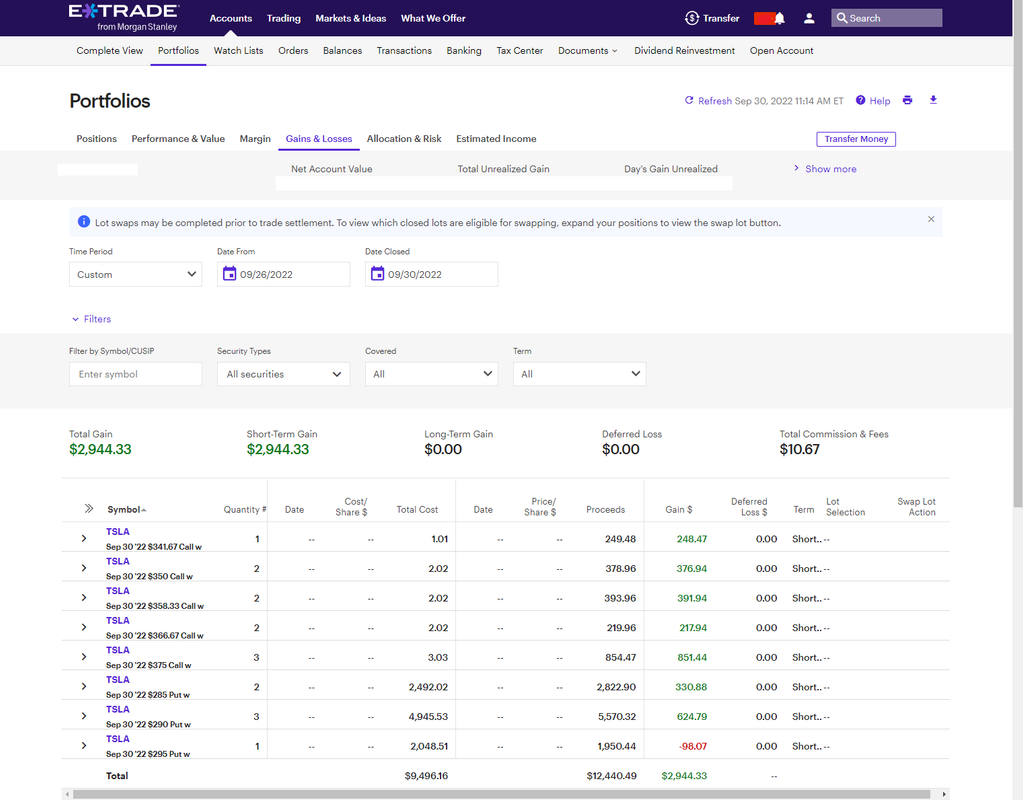Image resolution: width=1023 pixels, height=800 pixels.
Task: Click the Enter symbol filter field
Action: [x=136, y=374]
